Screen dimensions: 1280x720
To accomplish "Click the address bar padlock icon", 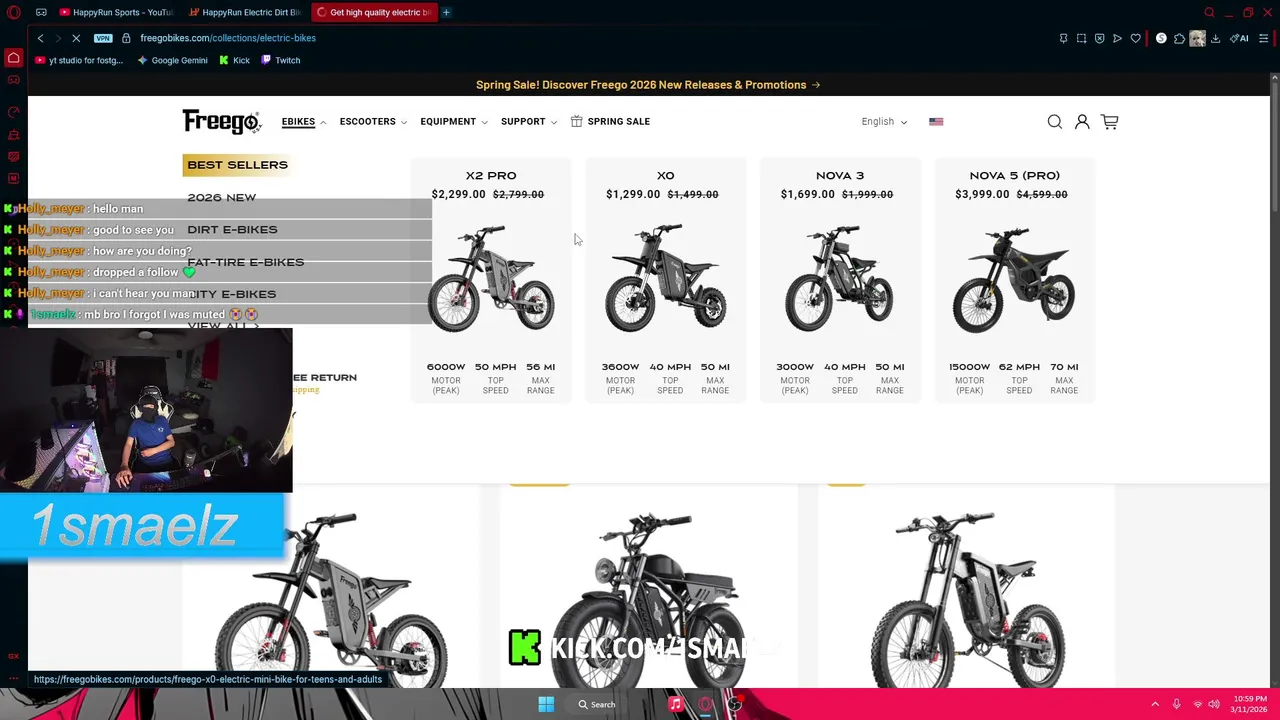I will pos(126,38).
